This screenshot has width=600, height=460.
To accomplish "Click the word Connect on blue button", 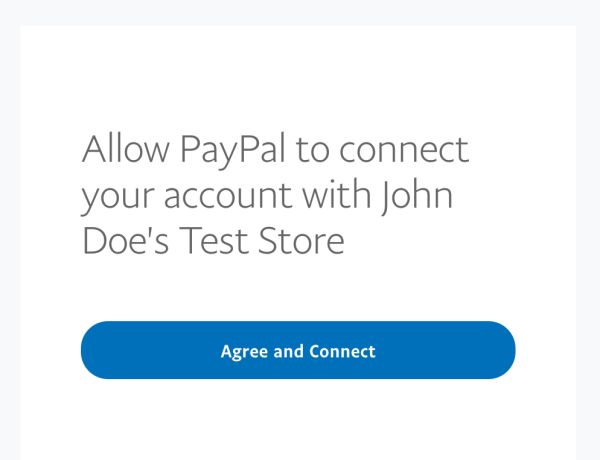I will (342, 351).
